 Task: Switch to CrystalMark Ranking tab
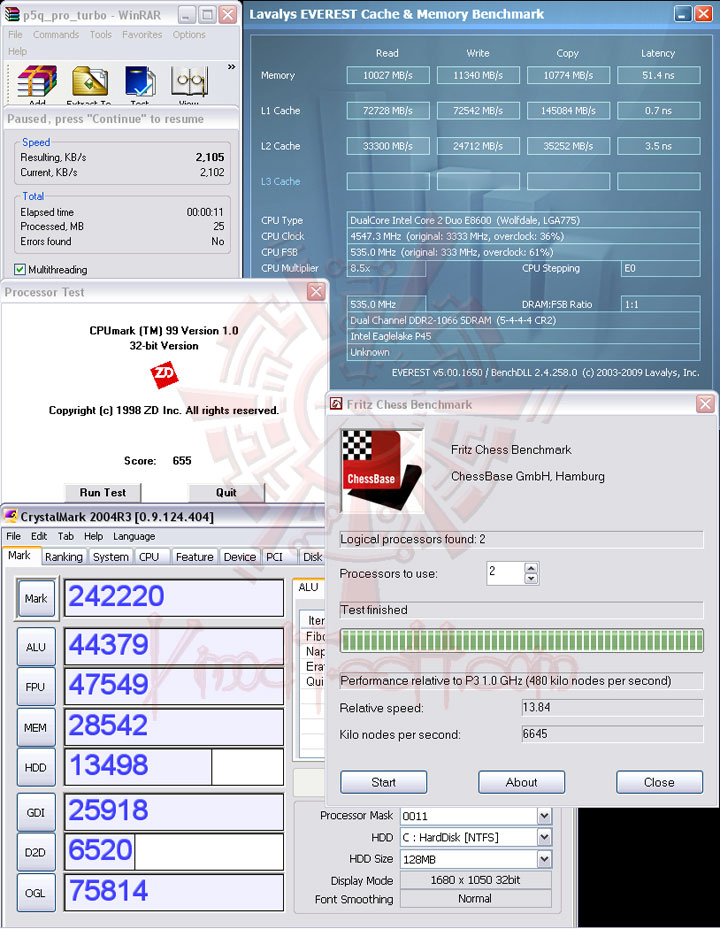click(x=63, y=557)
